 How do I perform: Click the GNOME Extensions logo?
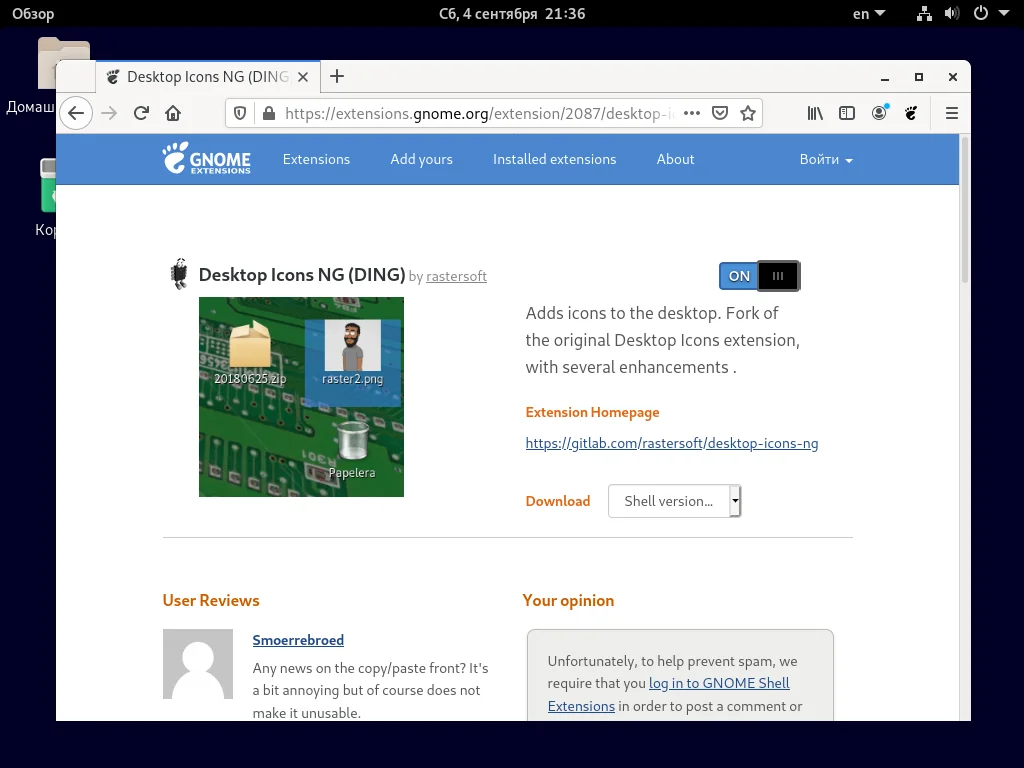point(206,159)
